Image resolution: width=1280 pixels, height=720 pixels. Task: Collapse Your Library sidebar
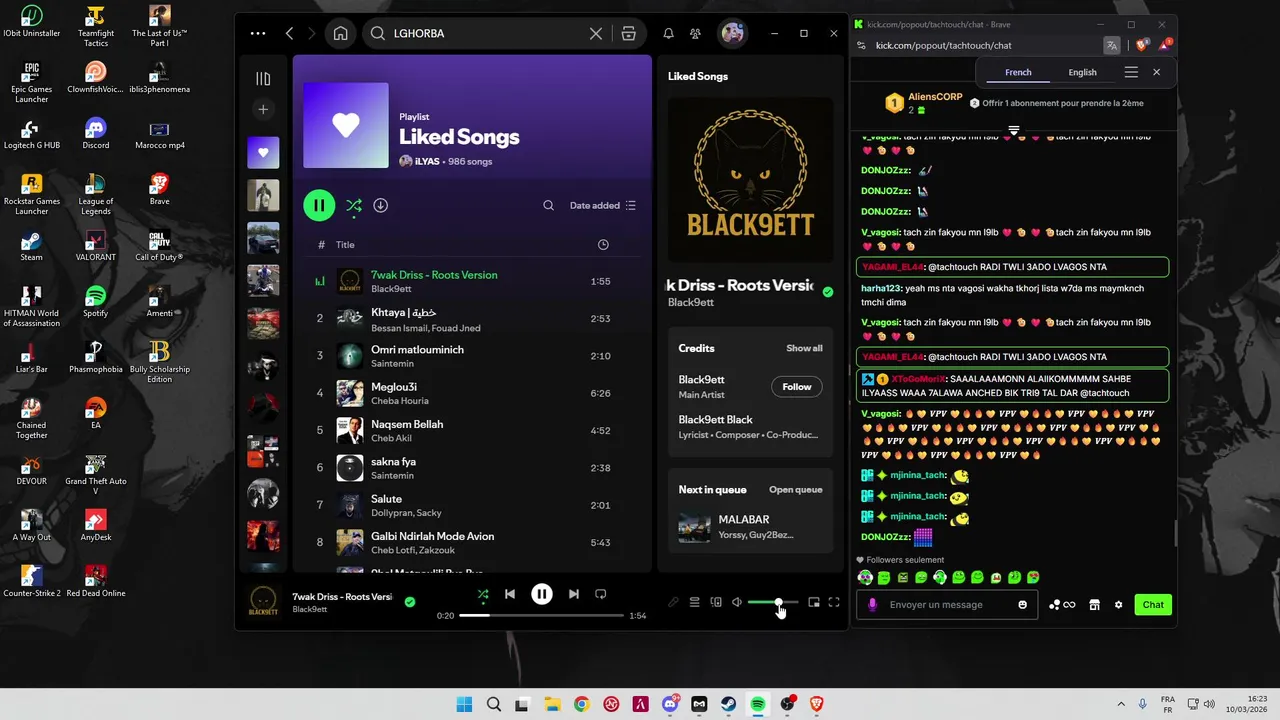click(263, 78)
